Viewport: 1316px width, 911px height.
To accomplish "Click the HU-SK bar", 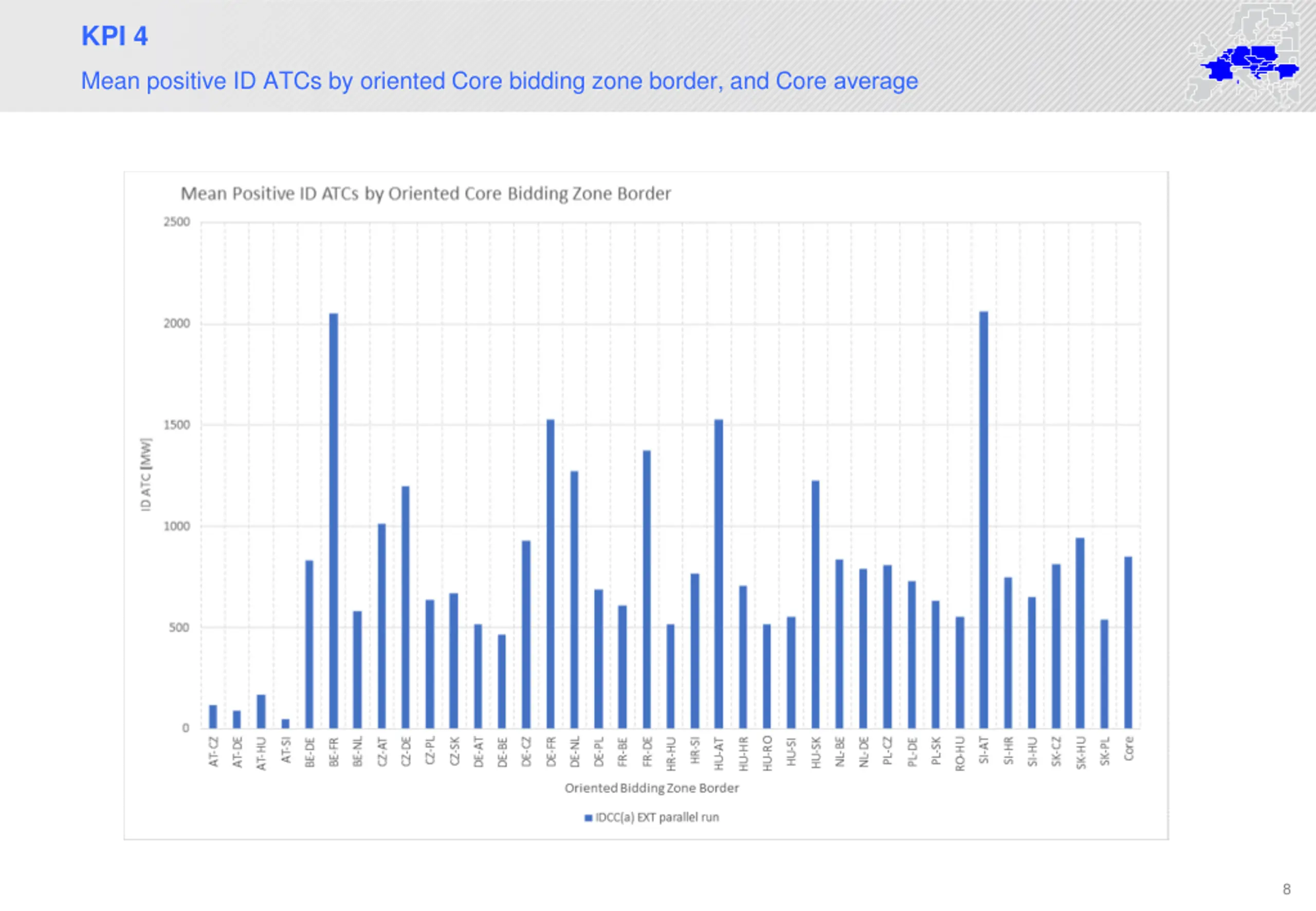I will tap(815, 605).
